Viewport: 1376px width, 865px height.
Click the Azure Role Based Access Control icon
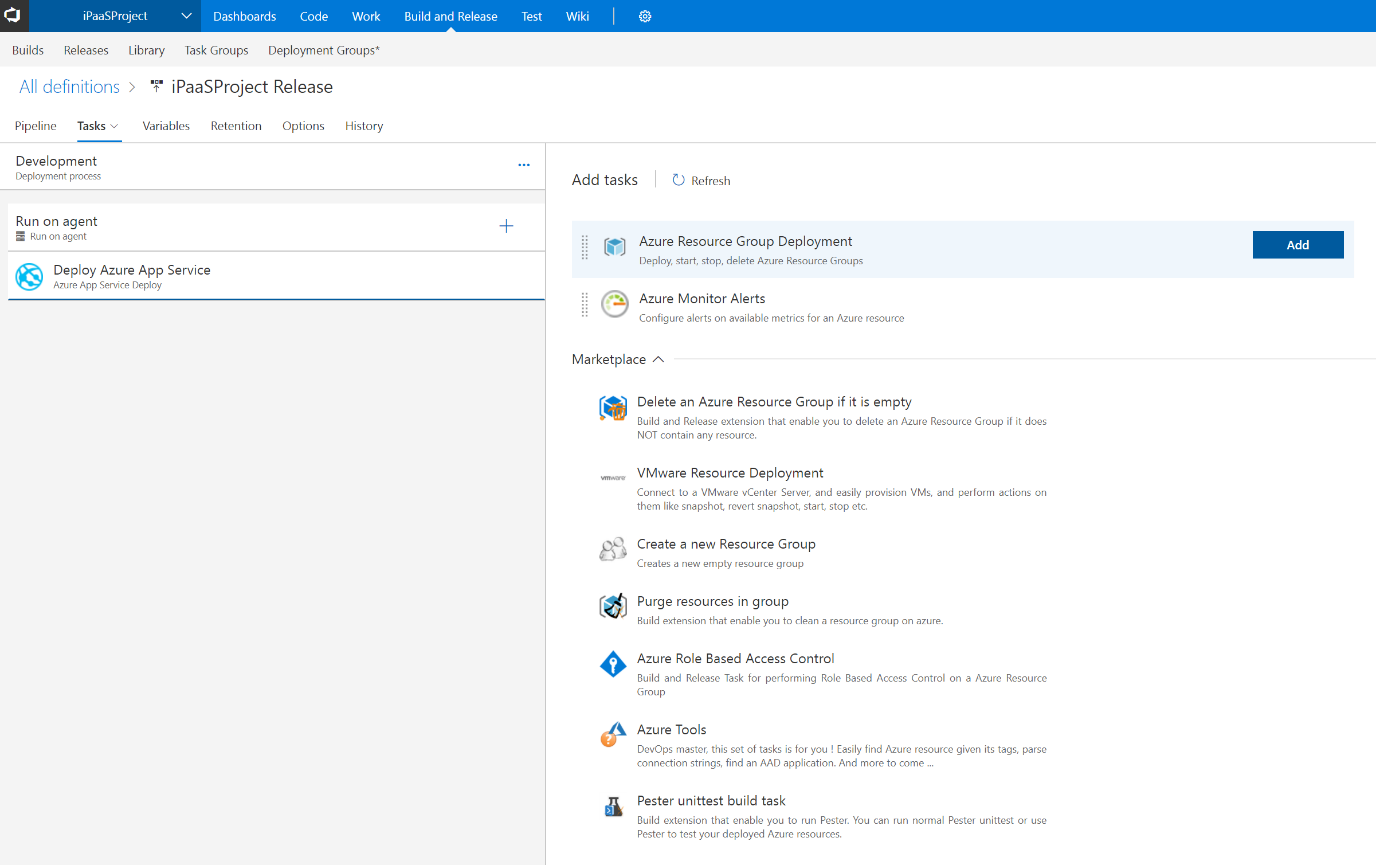pyautogui.click(x=612, y=664)
